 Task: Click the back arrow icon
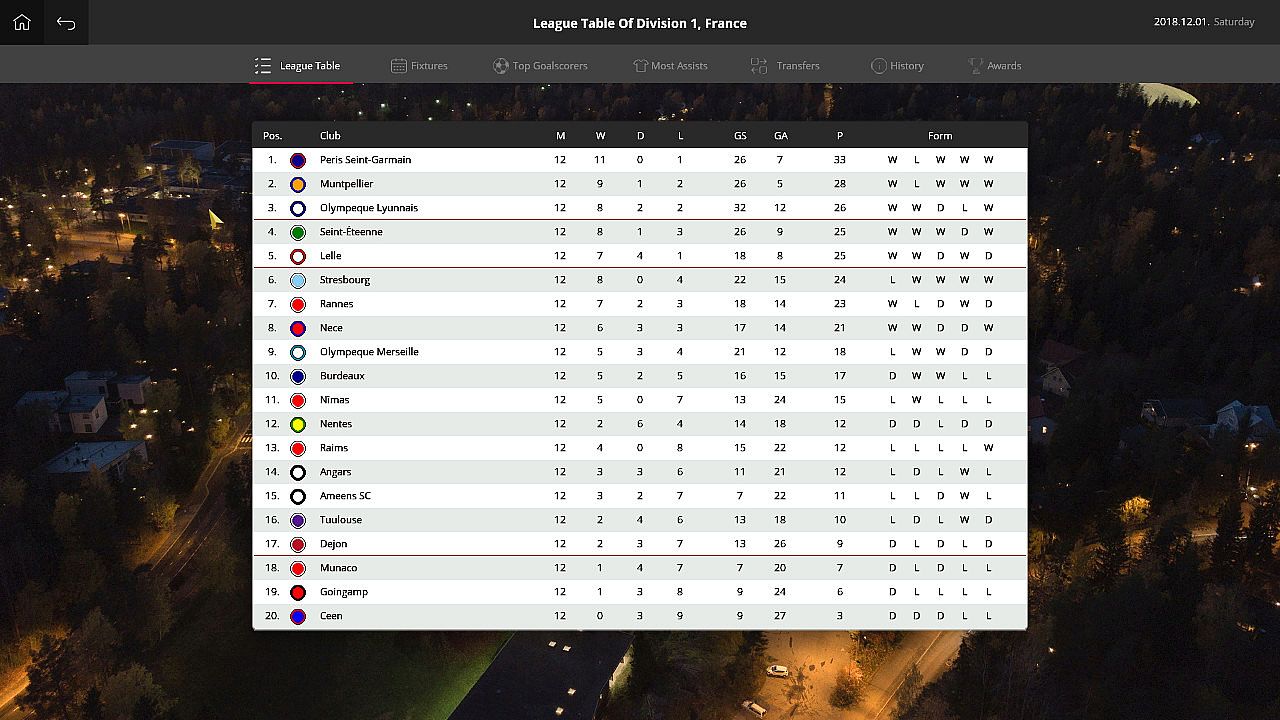66,23
